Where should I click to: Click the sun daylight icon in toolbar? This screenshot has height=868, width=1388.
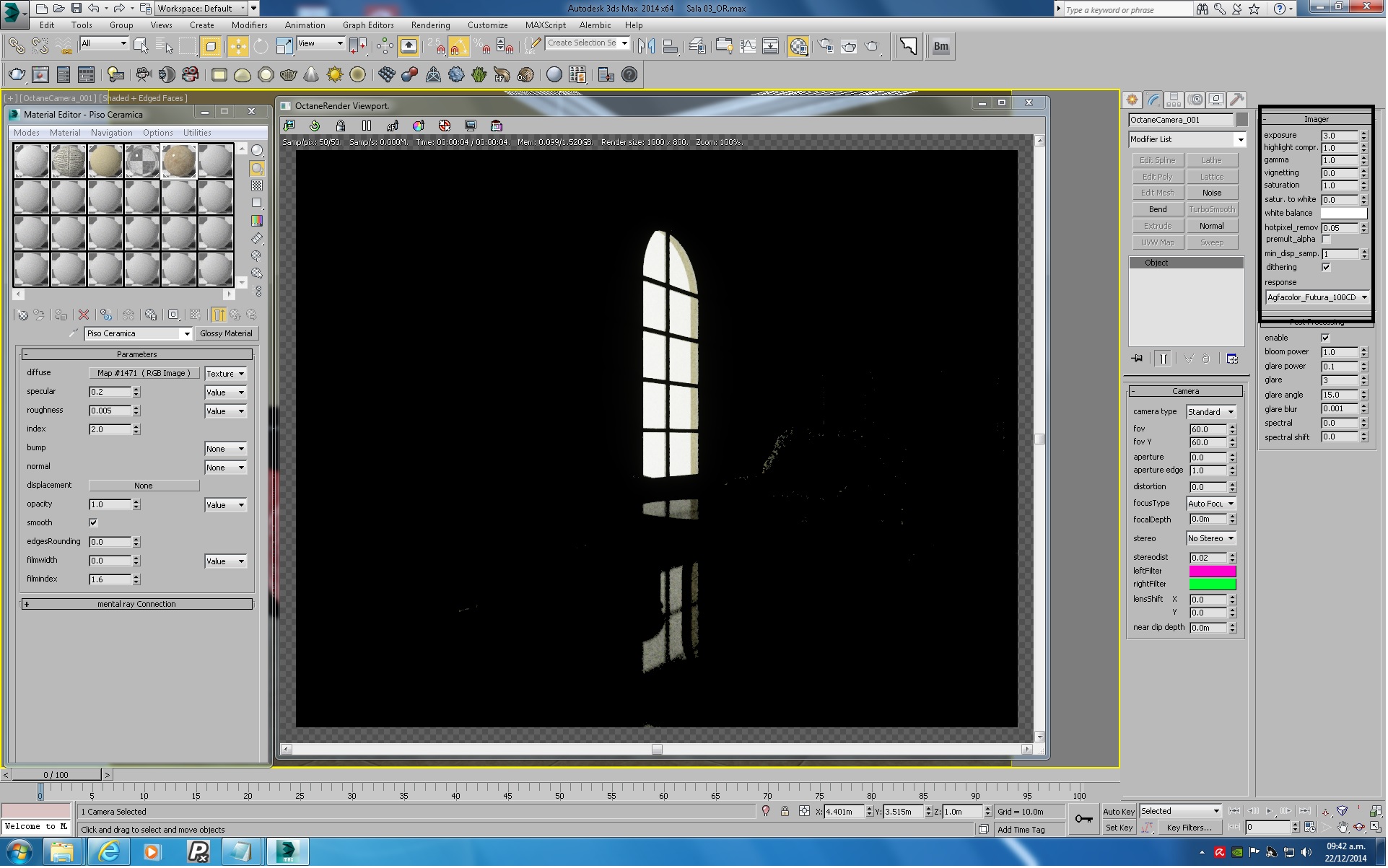[335, 75]
